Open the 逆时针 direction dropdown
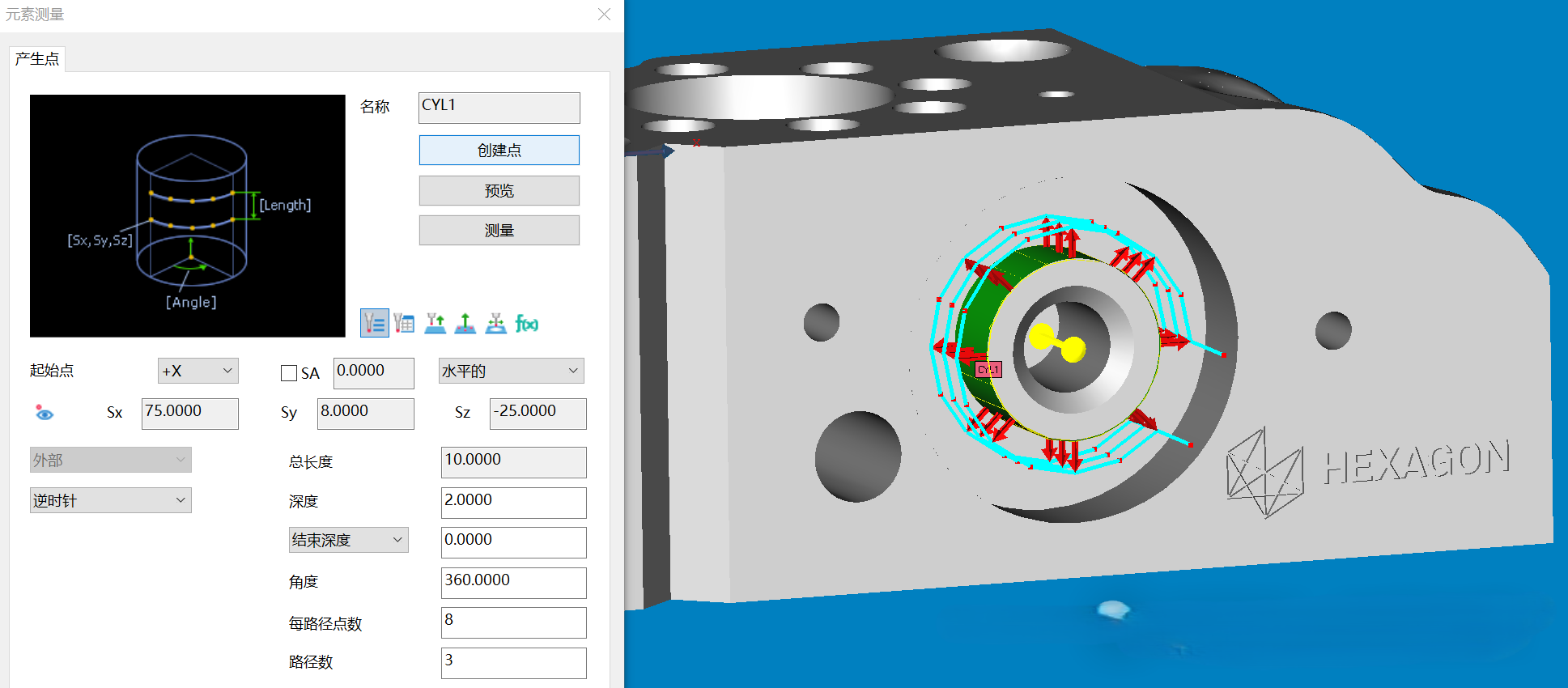This screenshot has width=1568, height=688. coord(110,500)
